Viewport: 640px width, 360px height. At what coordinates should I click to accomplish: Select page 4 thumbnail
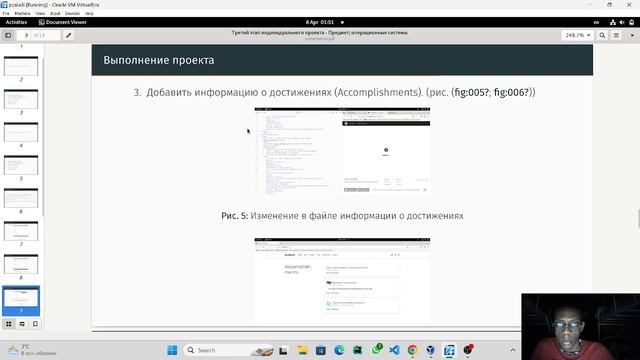(x=21, y=132)
